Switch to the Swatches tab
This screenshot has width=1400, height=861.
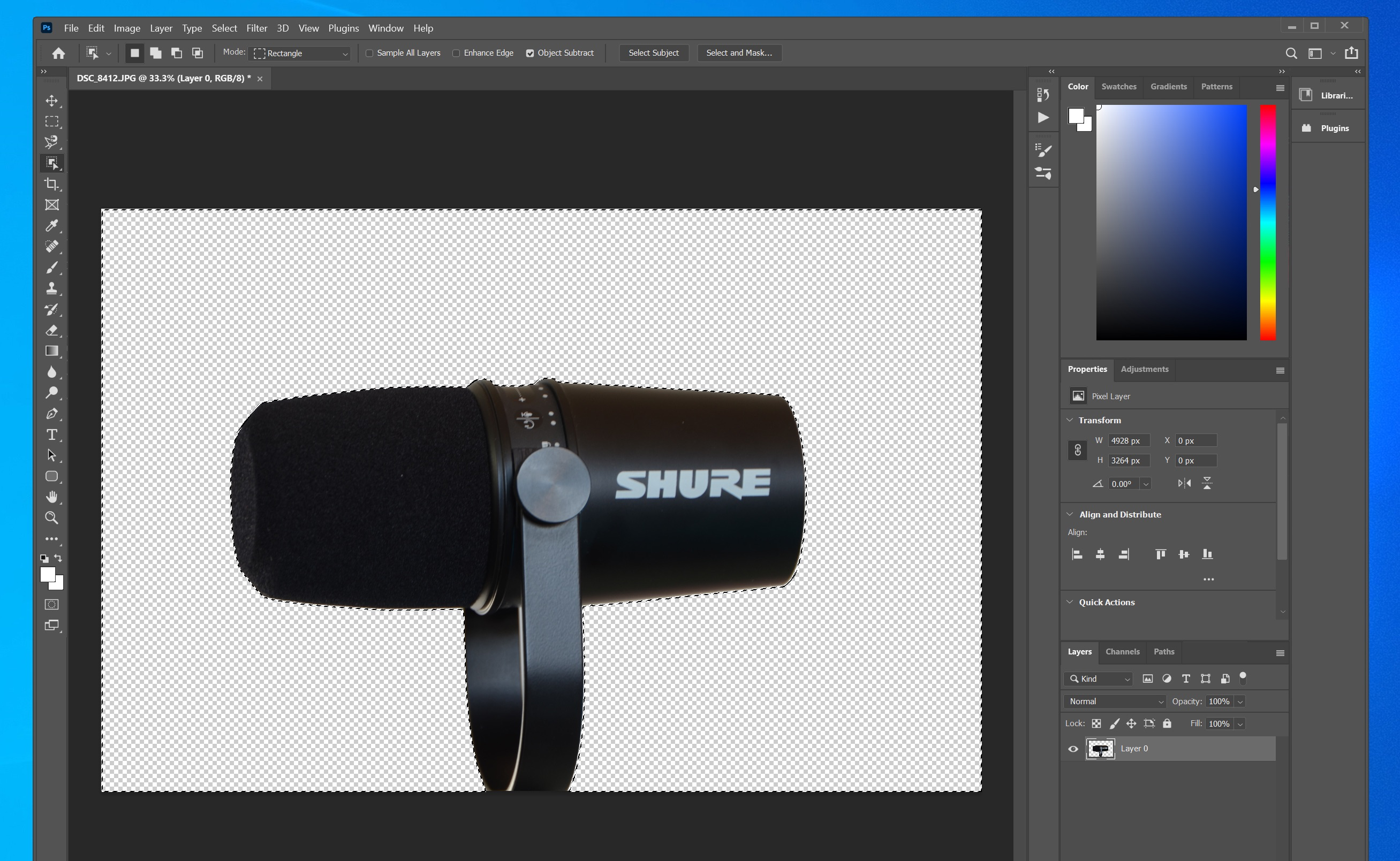(x=1118, y=87)
